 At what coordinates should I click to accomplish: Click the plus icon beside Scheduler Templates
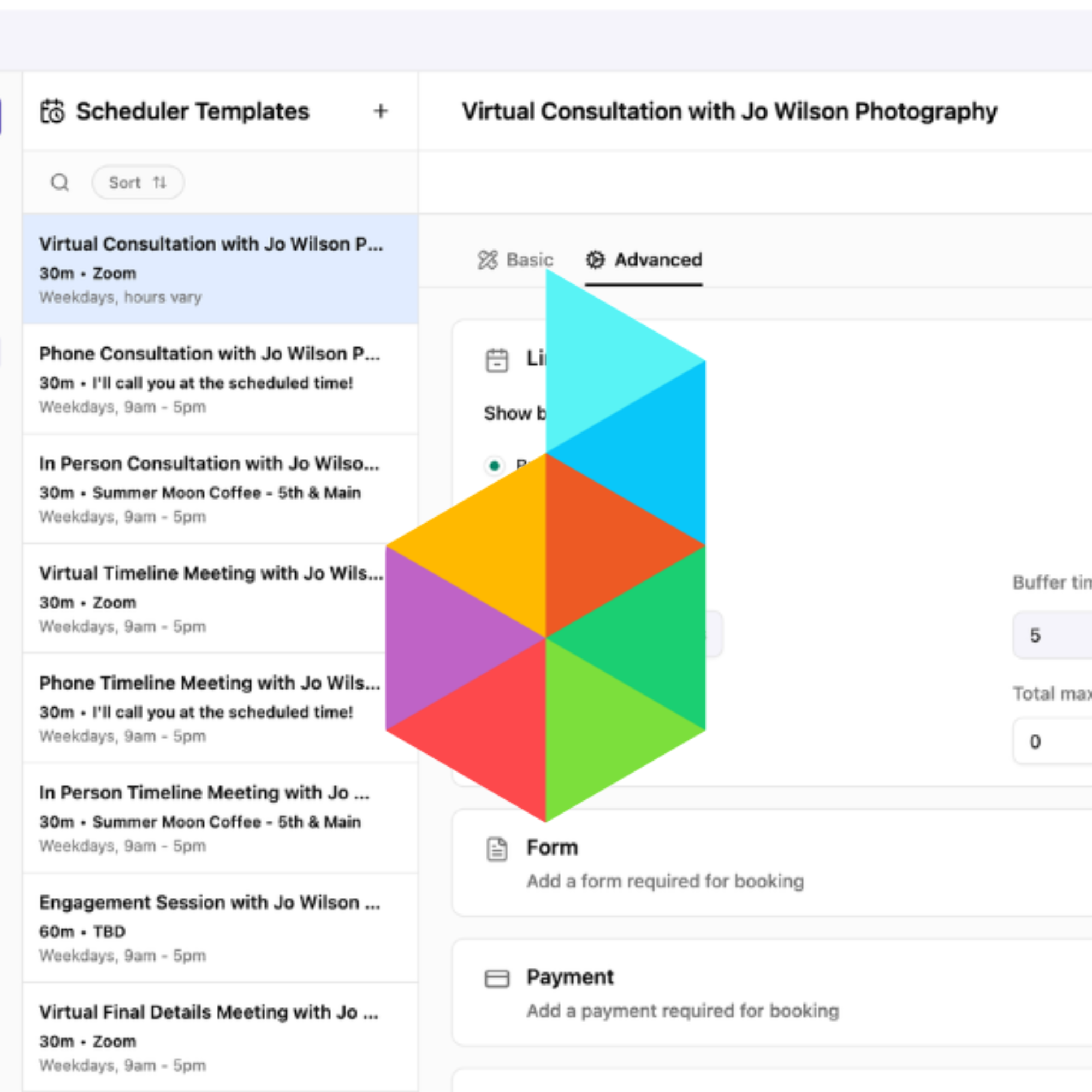tap(381, 111)
